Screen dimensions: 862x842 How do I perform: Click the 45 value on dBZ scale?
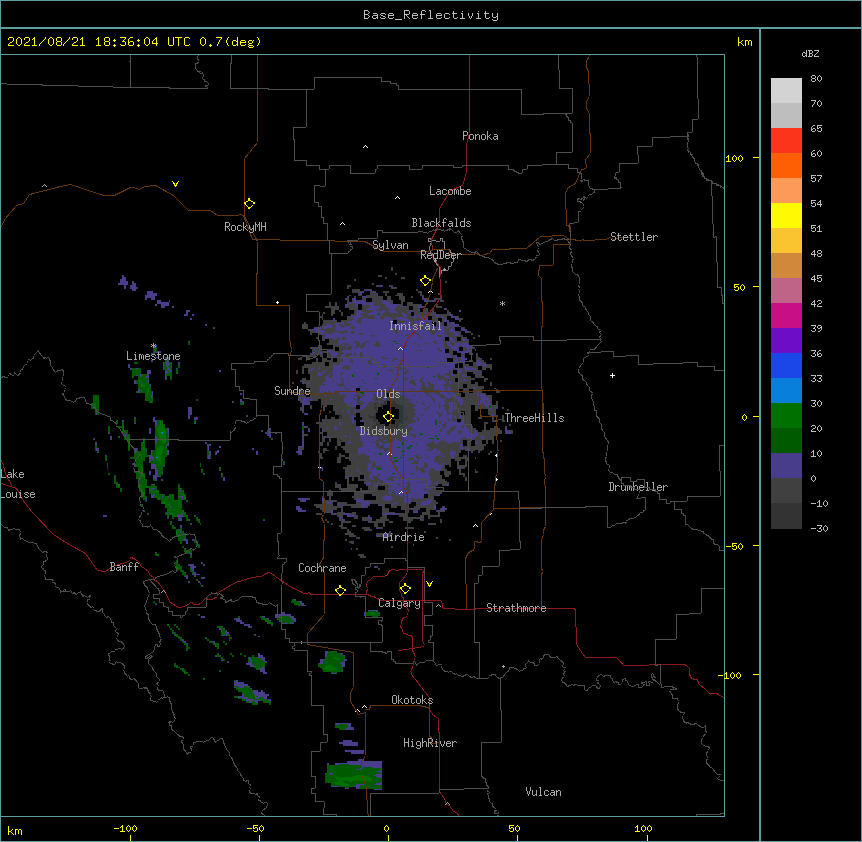pos(816,278)
